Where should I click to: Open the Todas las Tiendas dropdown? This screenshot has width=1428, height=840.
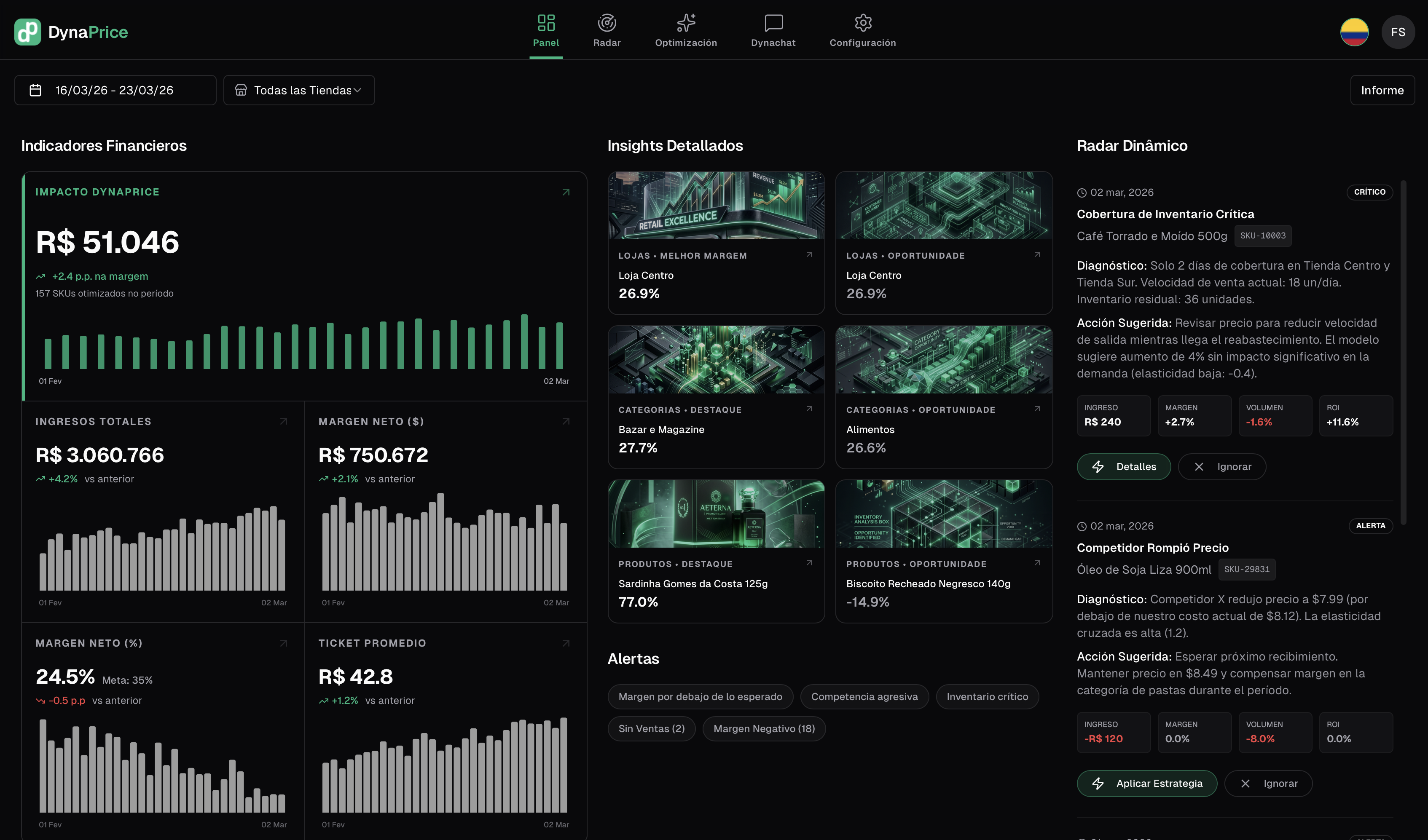[x=299, y=89]
